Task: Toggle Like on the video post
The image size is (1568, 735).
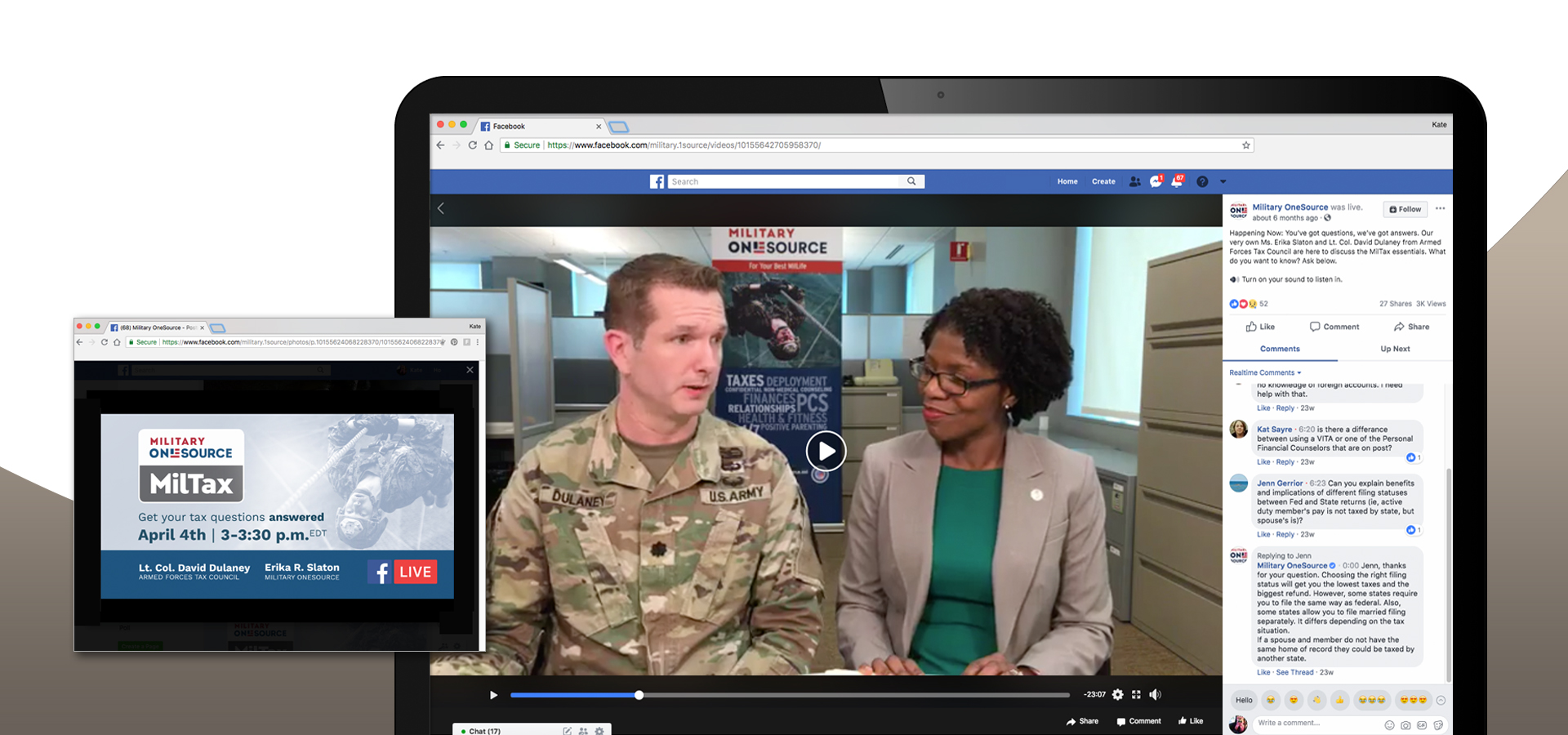Action: [1260, 327]
